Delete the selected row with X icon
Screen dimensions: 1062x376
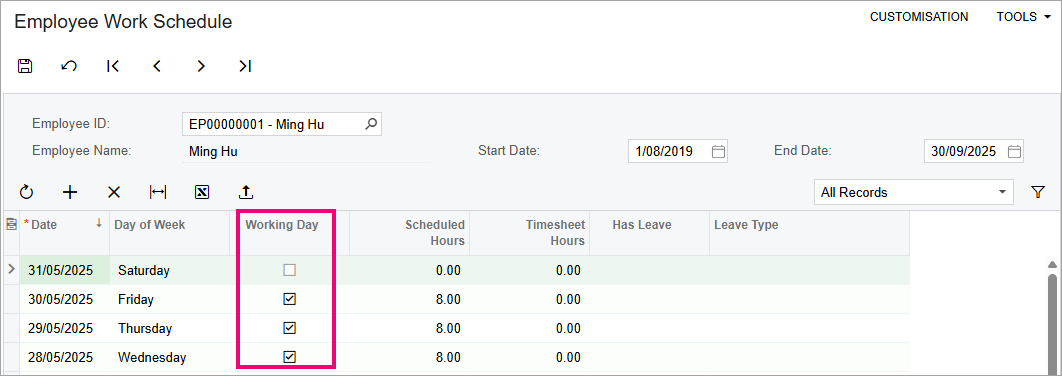pos(114,192)
